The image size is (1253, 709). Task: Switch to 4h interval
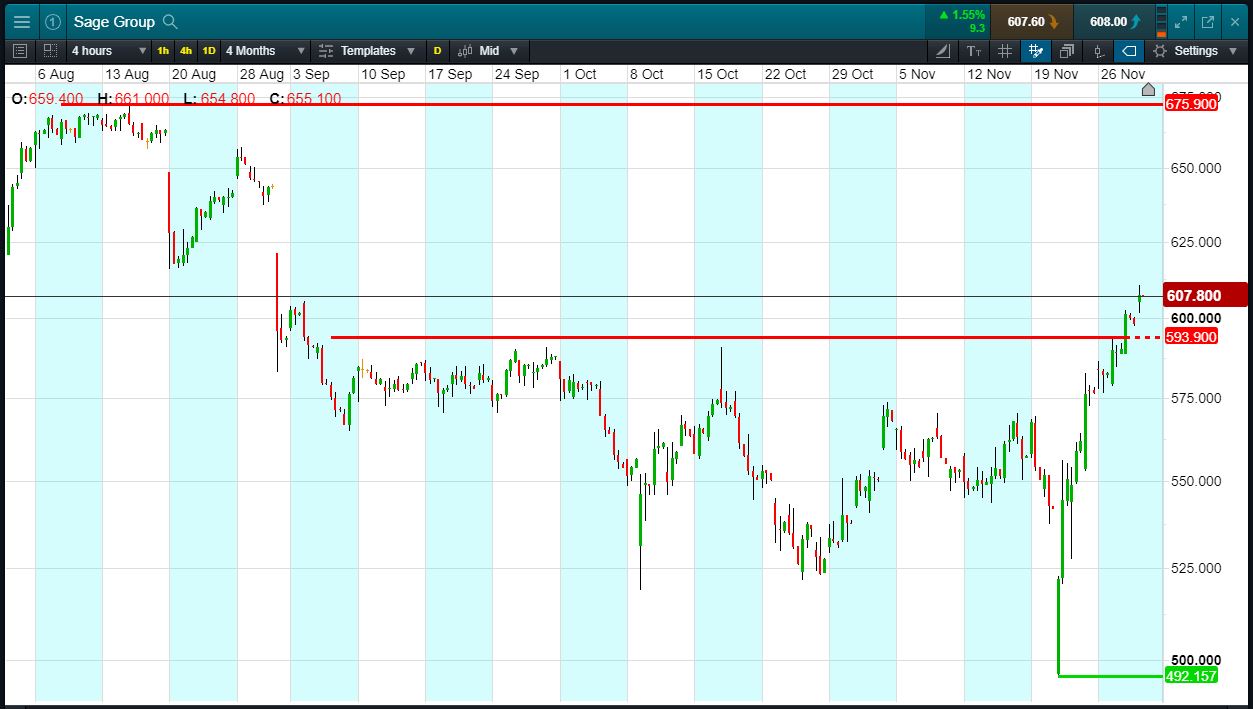(186, 50)
